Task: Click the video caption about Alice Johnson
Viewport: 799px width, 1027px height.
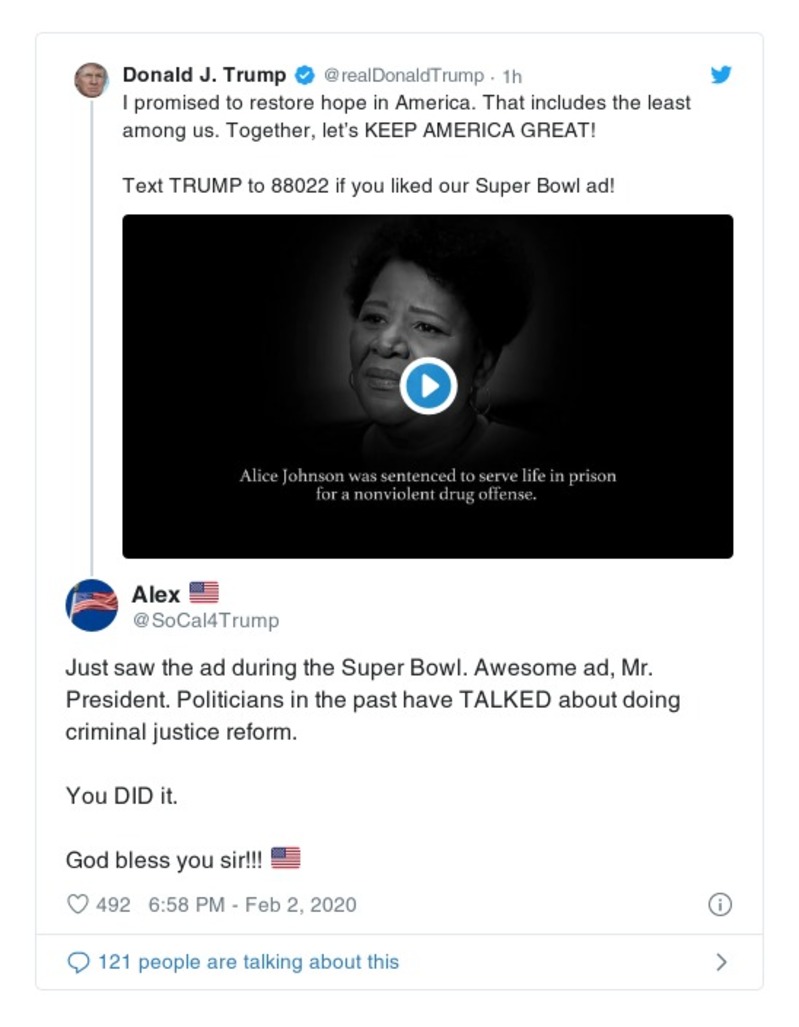Action: click(427, 485)
